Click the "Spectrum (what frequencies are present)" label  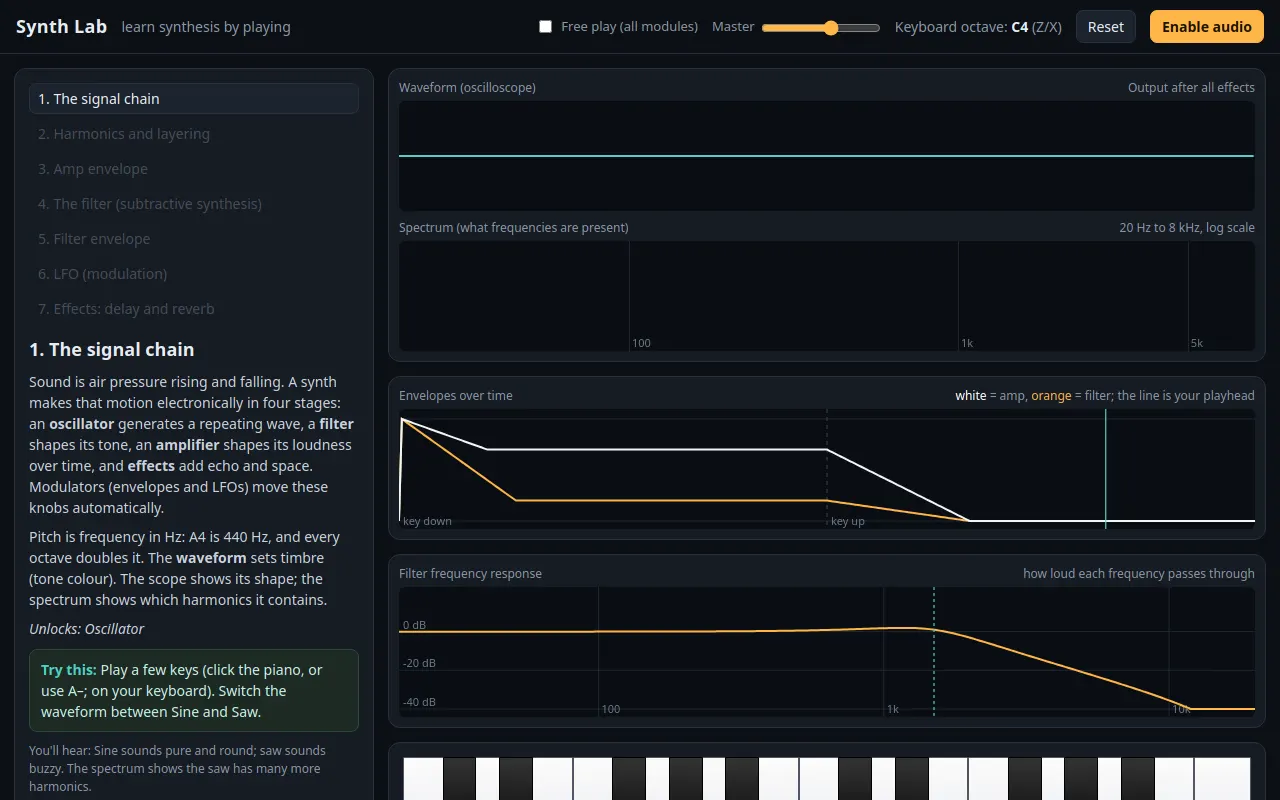[x=514, y=228]
